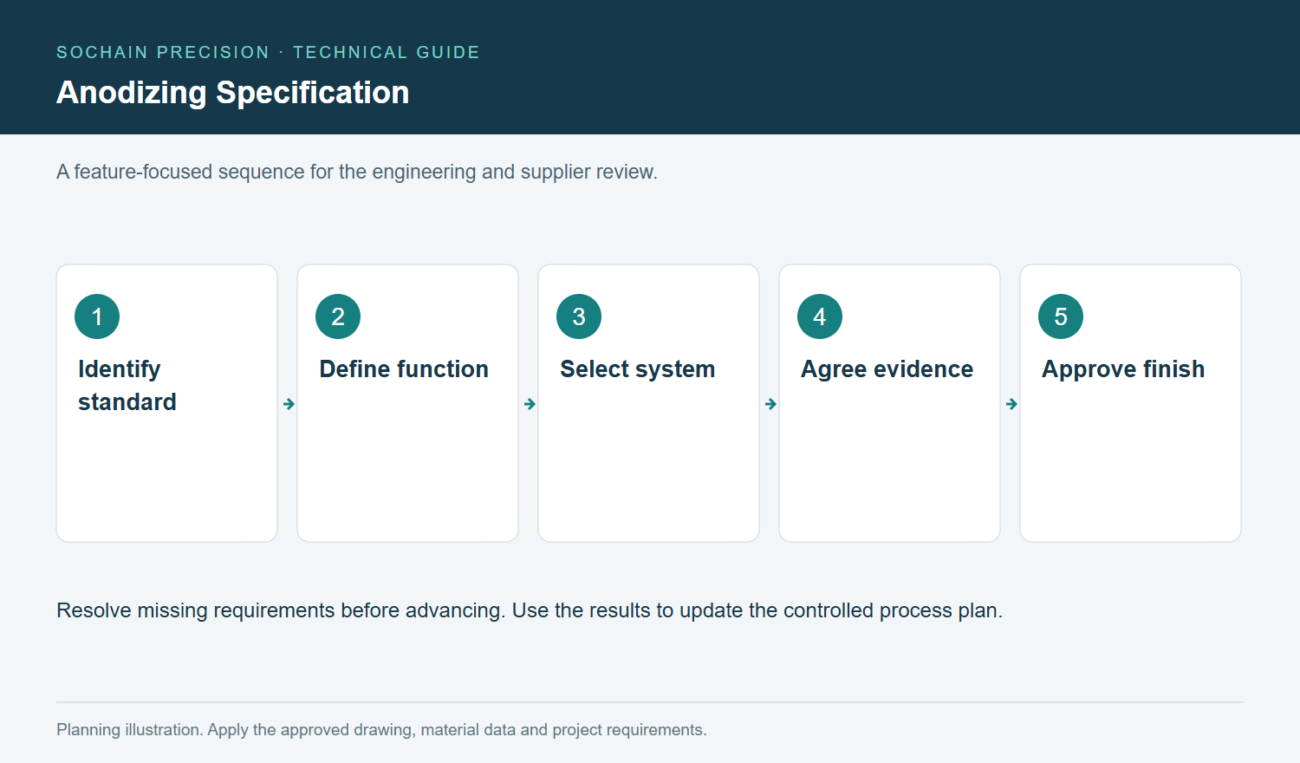
Task: Click the Anodizing Specification title
Action: click(233, 92)
